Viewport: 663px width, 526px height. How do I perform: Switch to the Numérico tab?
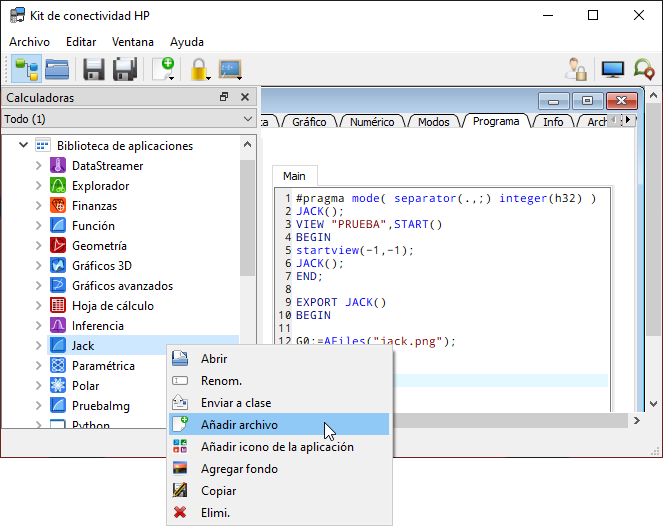pos(372,122)
